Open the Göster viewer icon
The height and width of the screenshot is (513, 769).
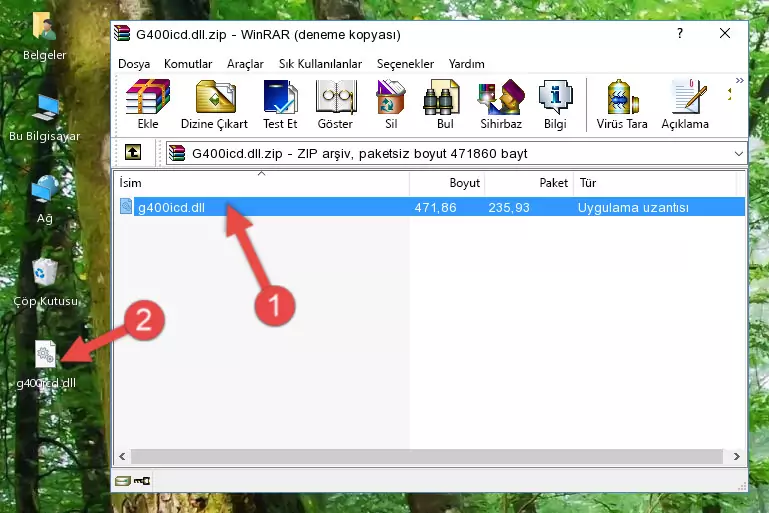pyautogui.click(x=335, y=104)
